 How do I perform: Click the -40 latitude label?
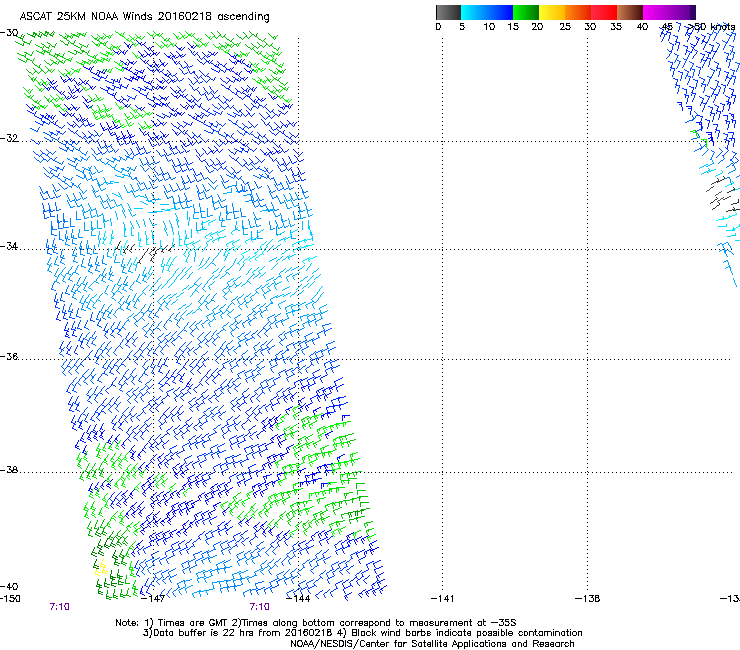(9, 586)
